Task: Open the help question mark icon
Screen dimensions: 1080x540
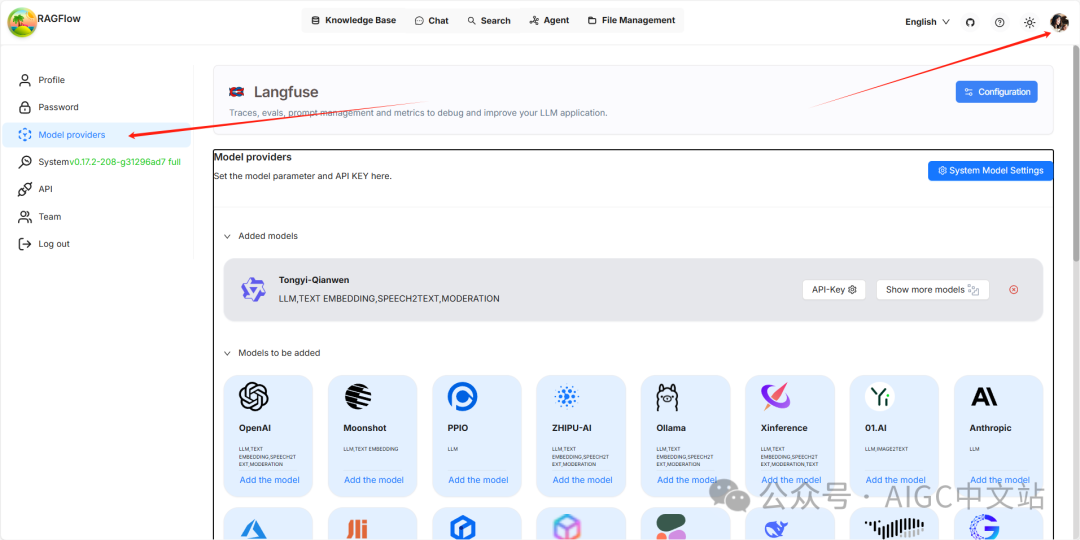Action: point(999,22)
